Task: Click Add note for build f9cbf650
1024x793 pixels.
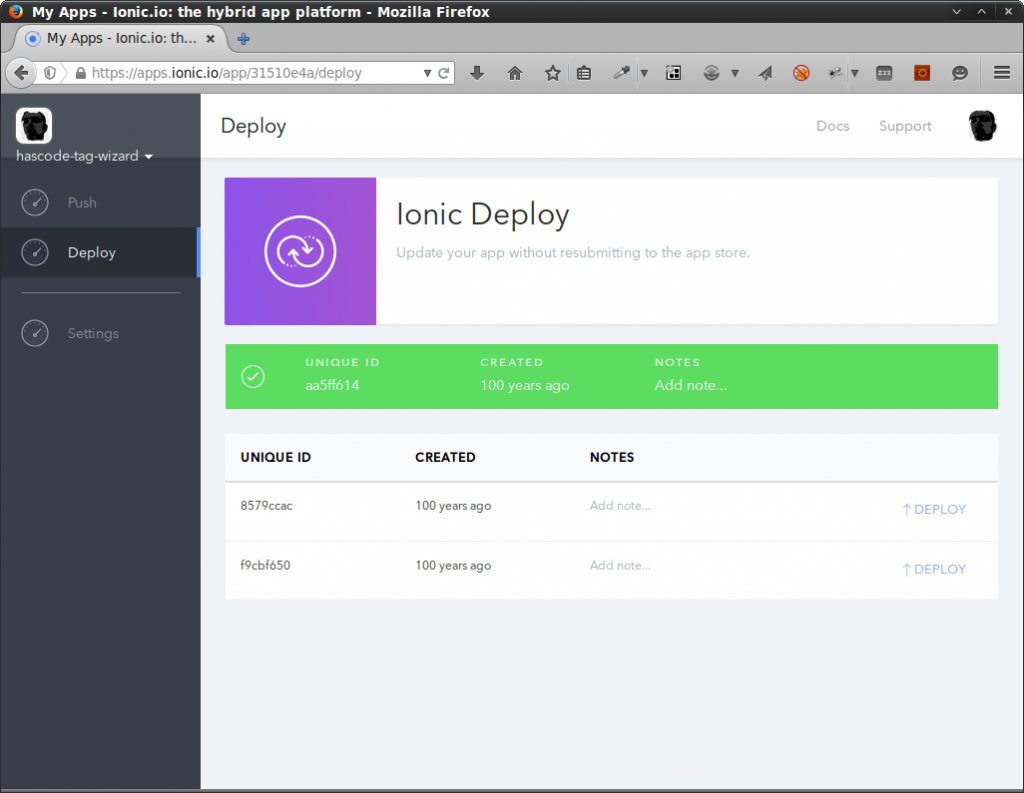Action: coord(620,565)
